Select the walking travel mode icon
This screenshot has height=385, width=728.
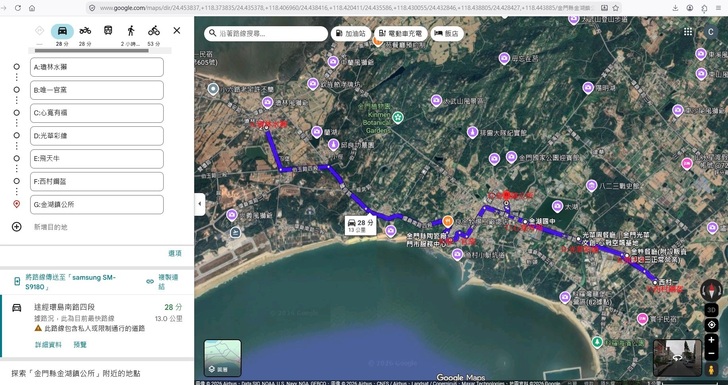[131, 31]
